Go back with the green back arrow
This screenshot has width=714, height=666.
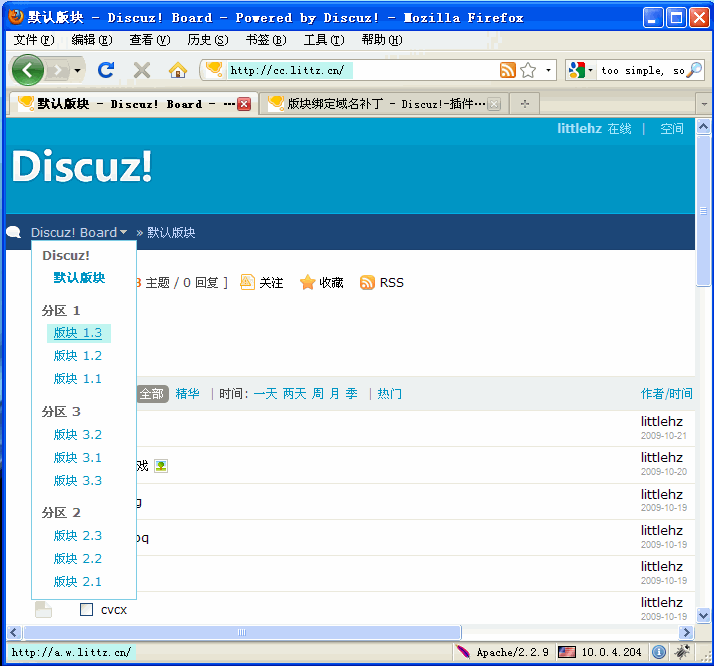click(27, 70)
